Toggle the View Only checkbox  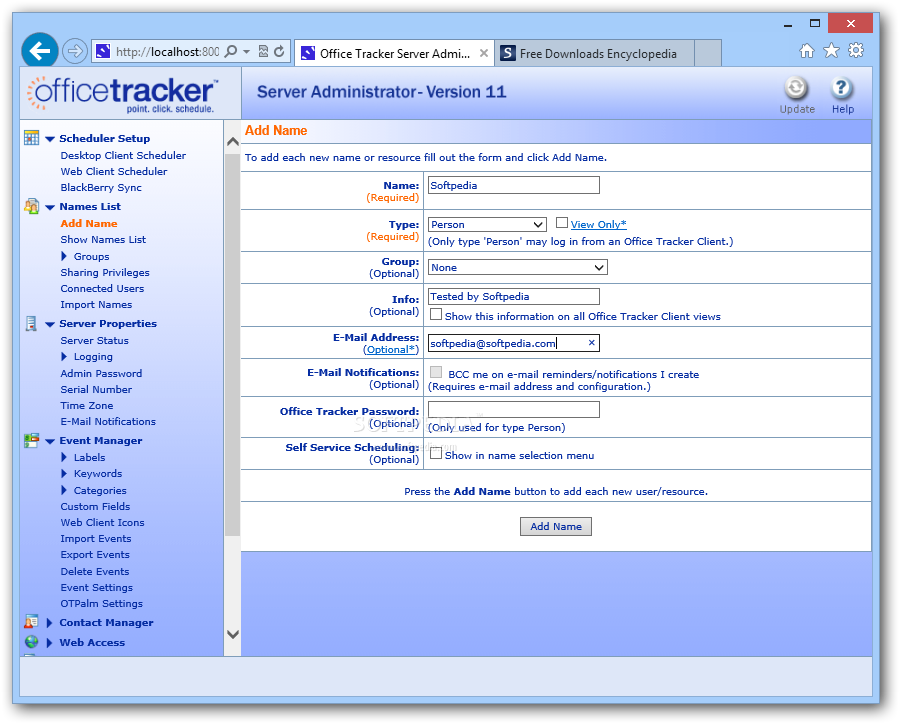click(562, 223)
